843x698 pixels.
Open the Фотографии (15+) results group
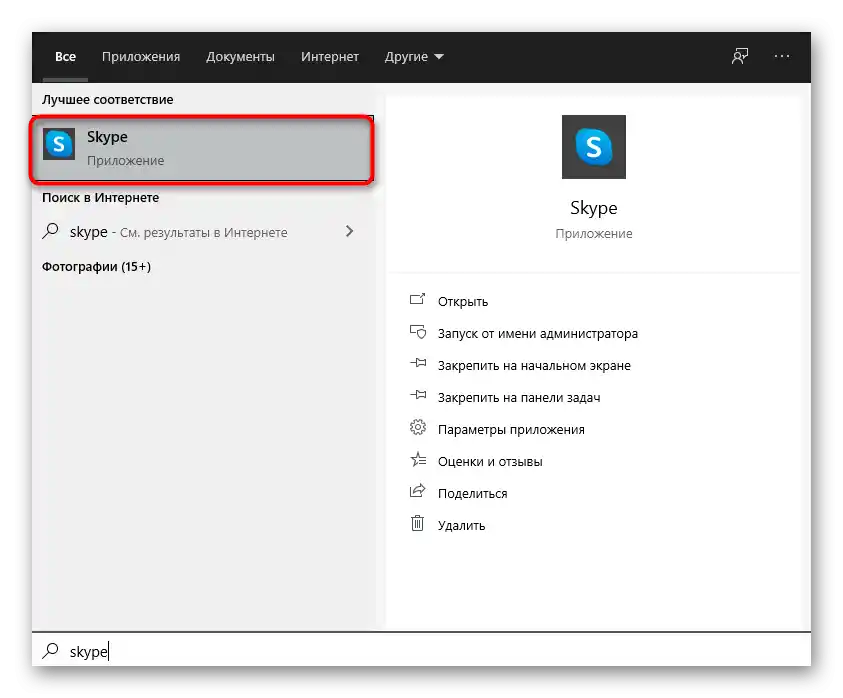(96, 267)
